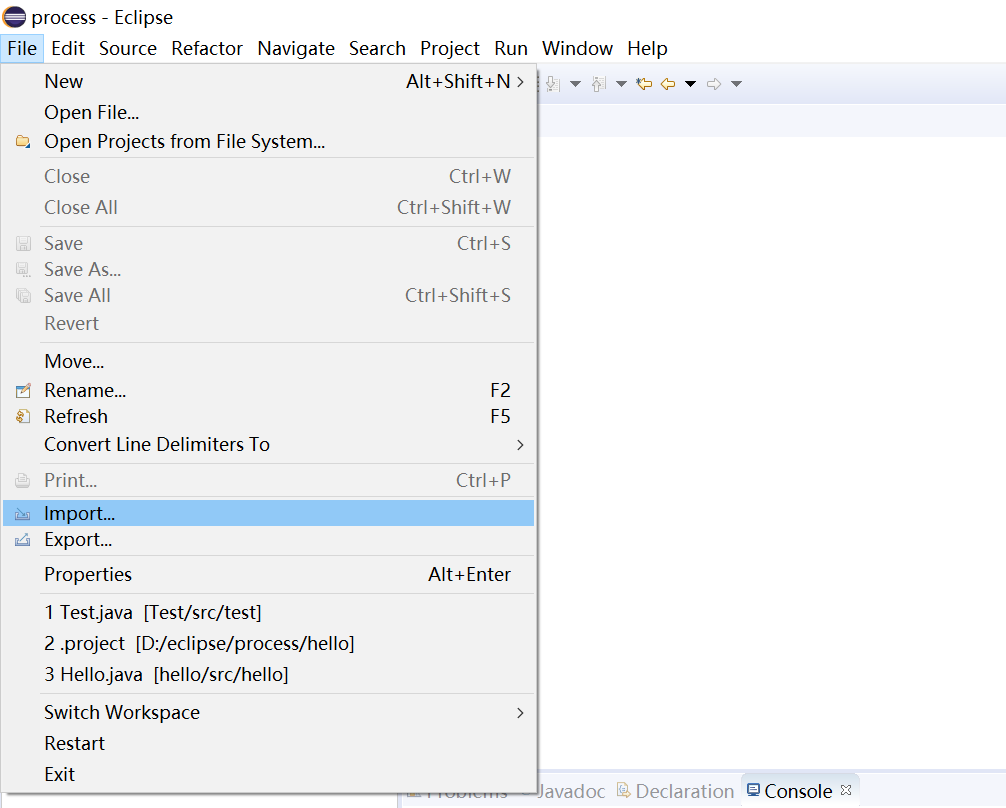Click the Save menu entry
This screenshot has height=808, width=1006.
268,243
